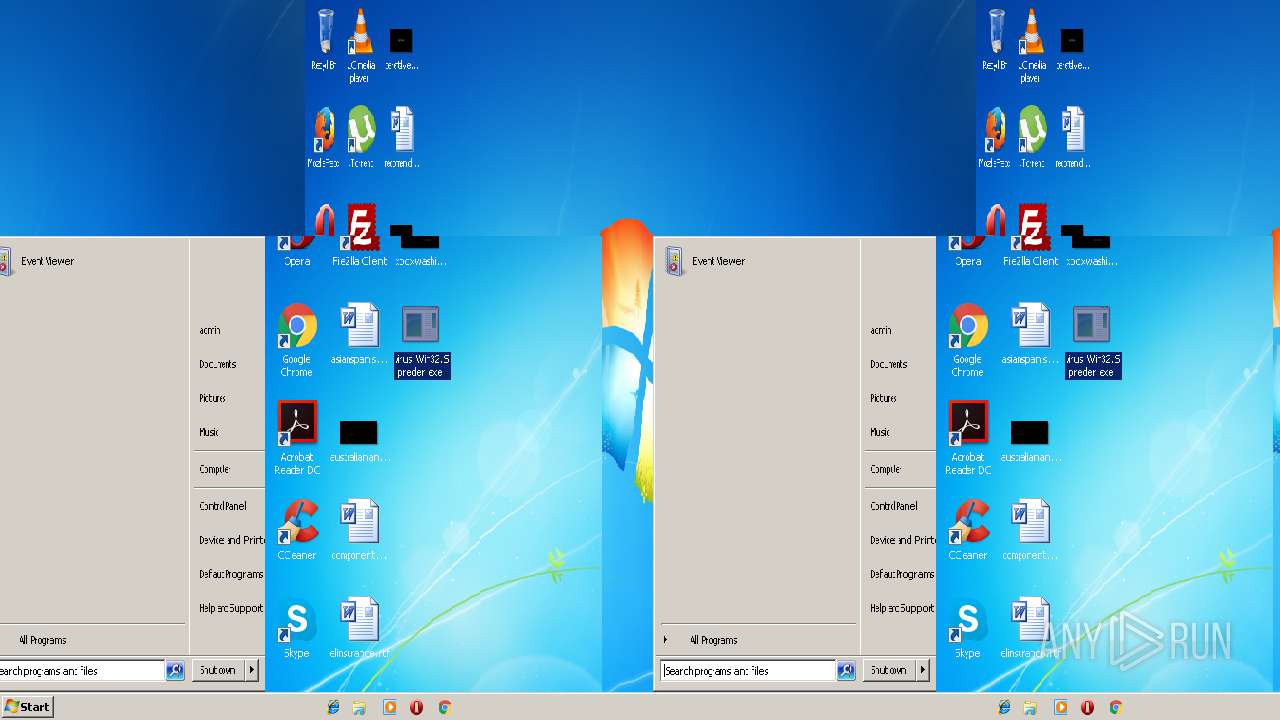Open Recycle Bin on the right desktop copy
Image resolution: width=1280 pixels, height=720 pixels.
point(995,40)
